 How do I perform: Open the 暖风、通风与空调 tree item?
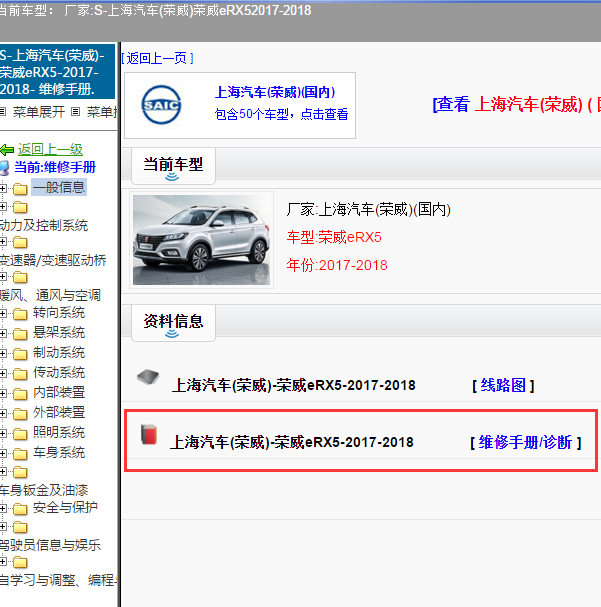tap(51, 295)
